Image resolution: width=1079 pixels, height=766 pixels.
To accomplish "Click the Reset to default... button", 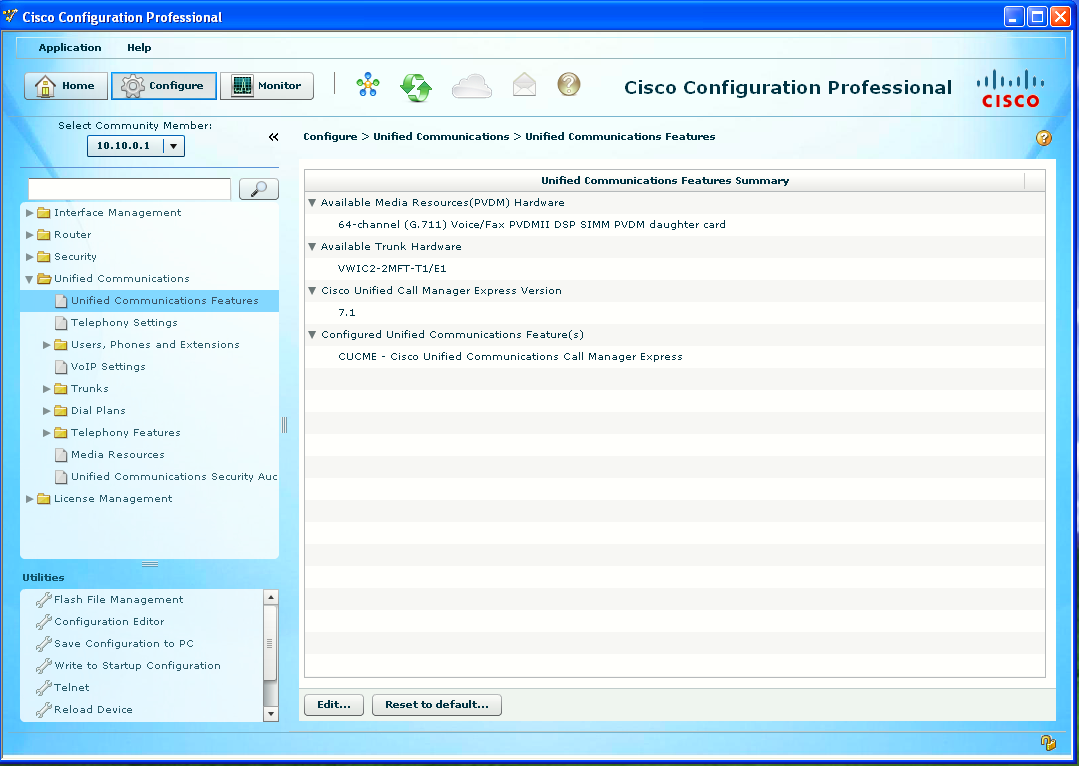I will click(x=437, y=705).
